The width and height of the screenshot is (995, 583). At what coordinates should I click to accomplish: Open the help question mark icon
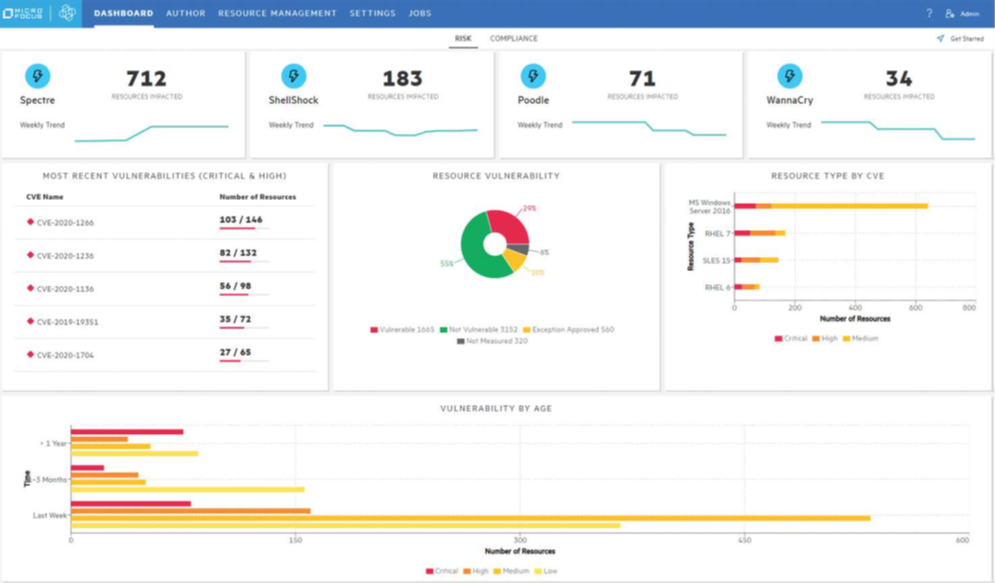tap(928, 13)
